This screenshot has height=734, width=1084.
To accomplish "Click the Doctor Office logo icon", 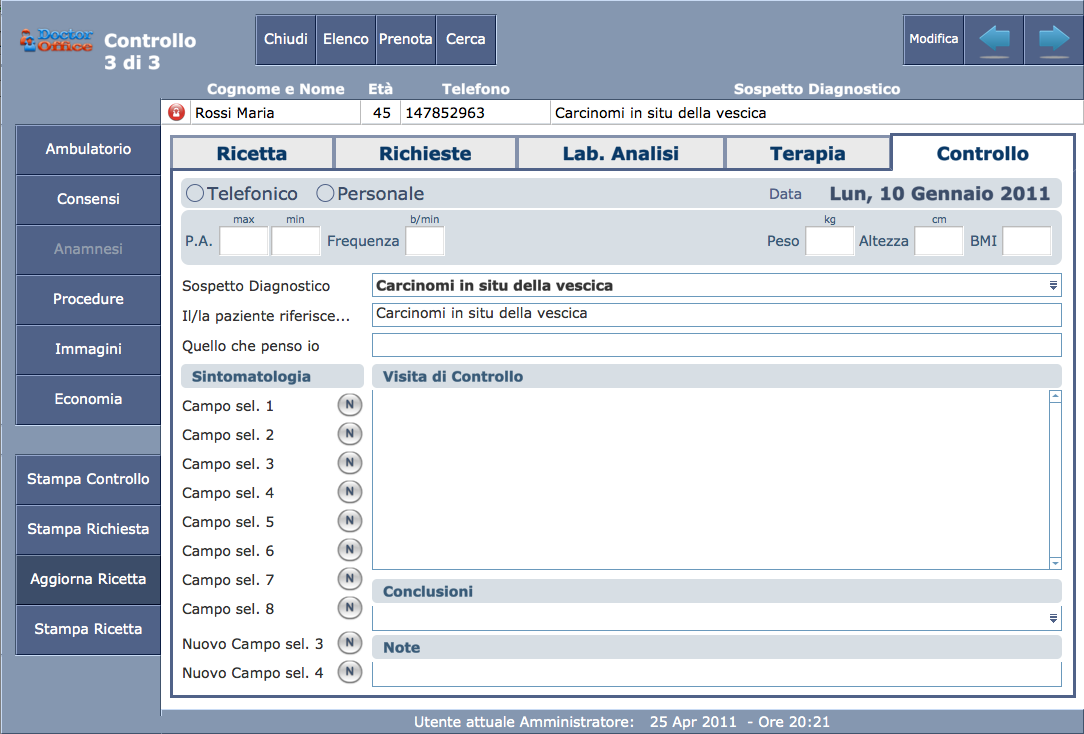I will (x=56, y=40).
